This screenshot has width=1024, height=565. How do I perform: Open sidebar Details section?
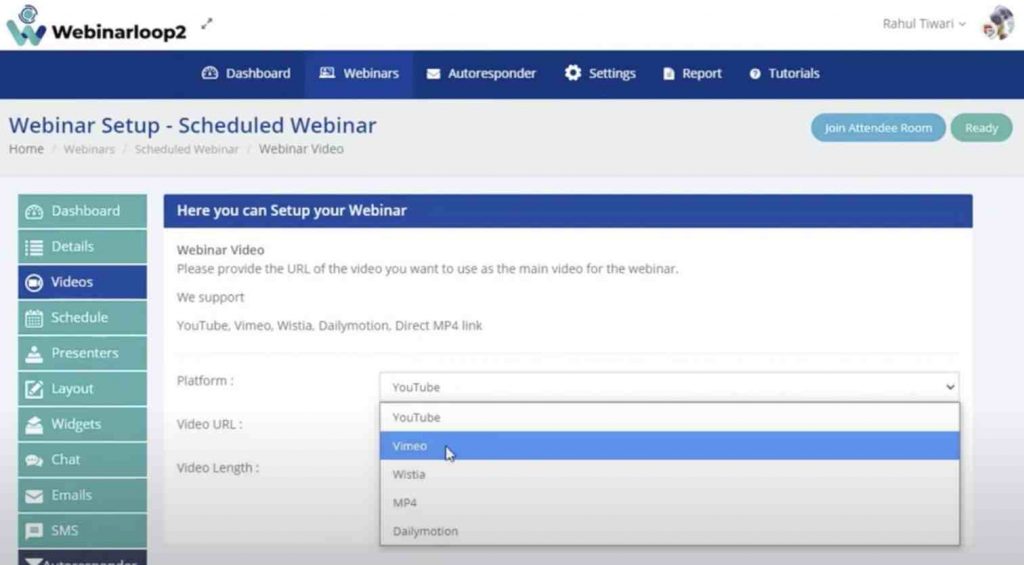pos(82,246)
